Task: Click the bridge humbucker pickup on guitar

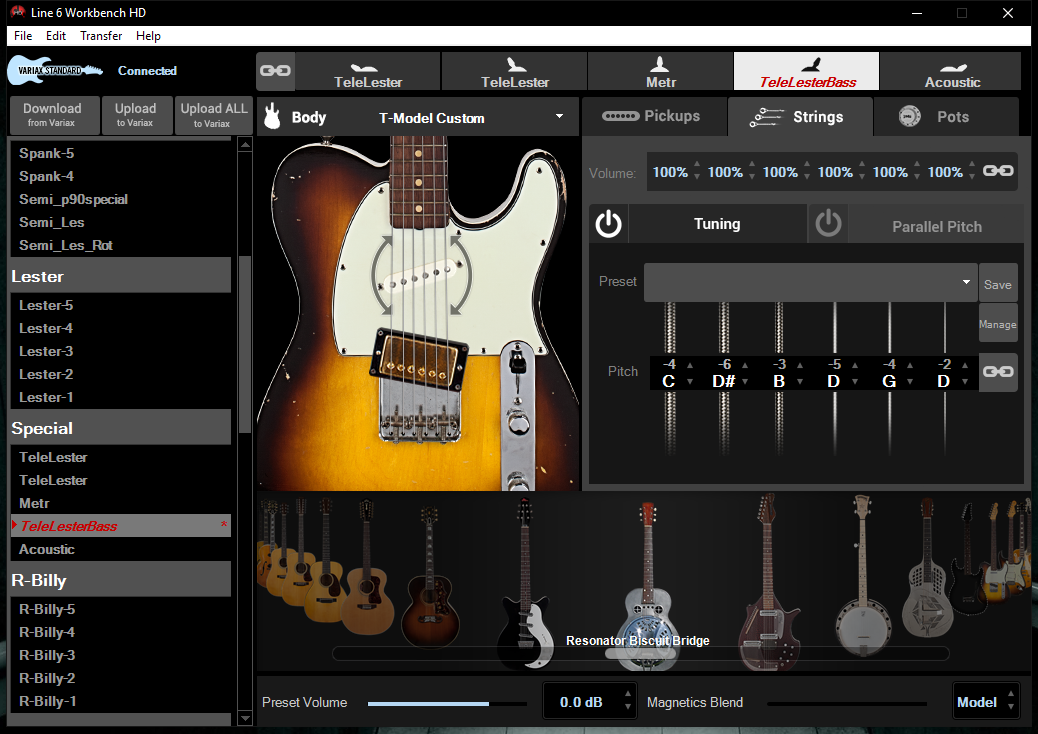Action: tap(418, 359)
